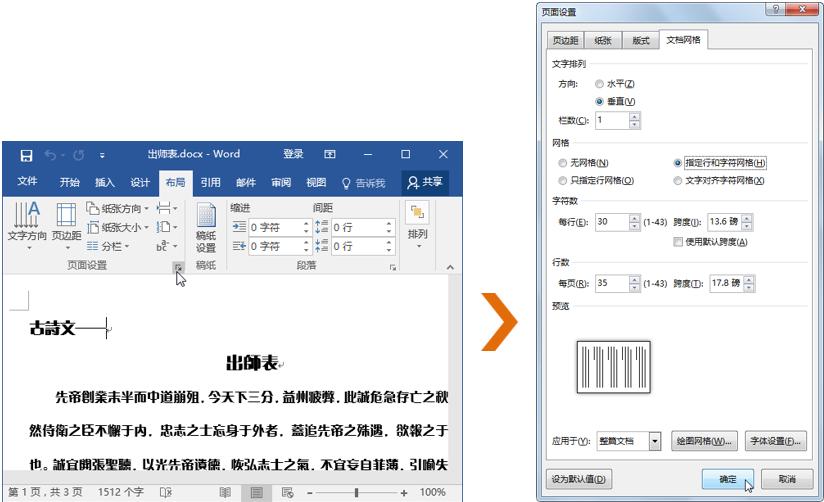The width and height of the screenshot is (824, 502).
Task: Switch to the 插入 insert tab
Action: [105, 182]
